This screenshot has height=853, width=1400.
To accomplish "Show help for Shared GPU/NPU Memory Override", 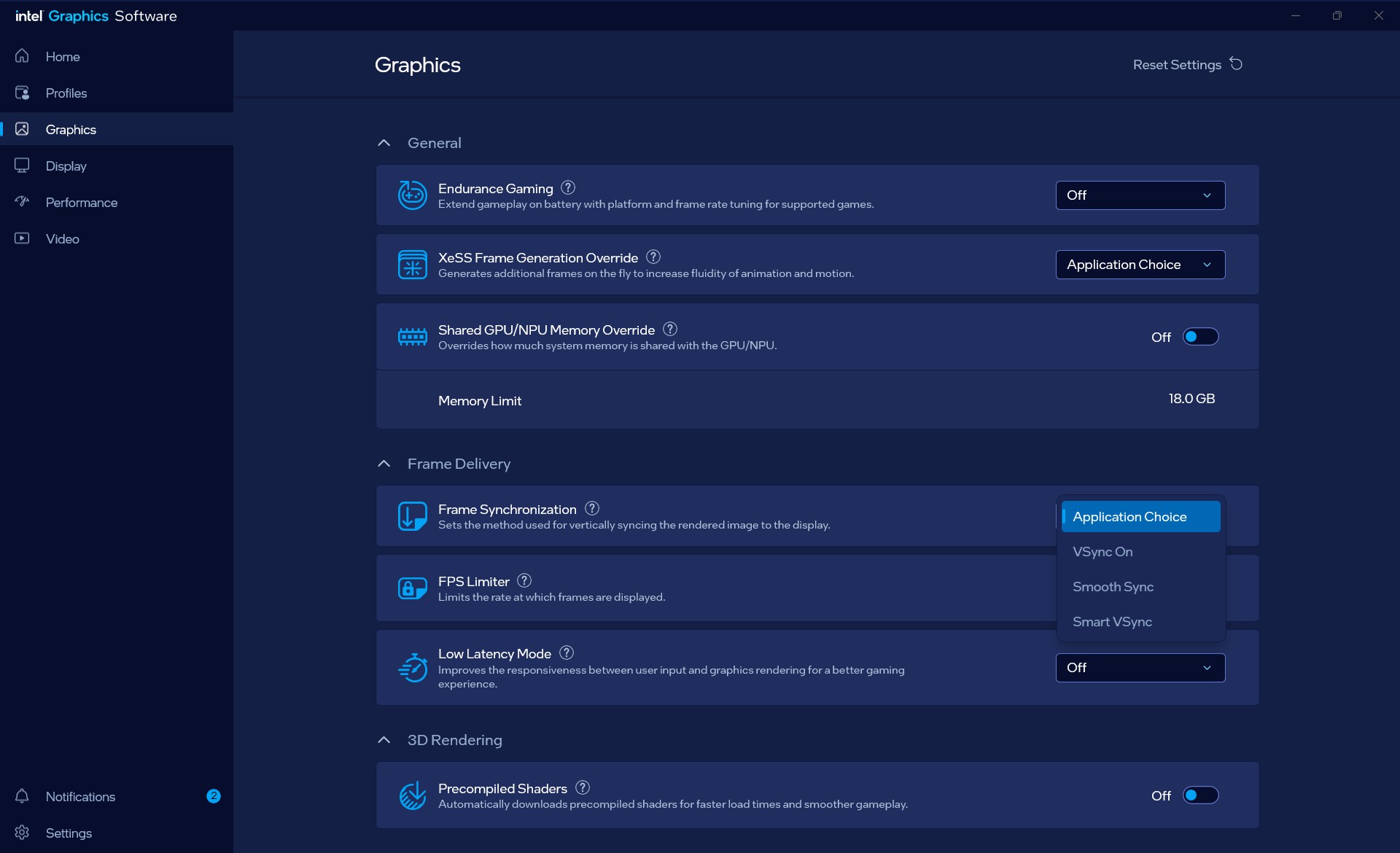I will coord(670,329).
